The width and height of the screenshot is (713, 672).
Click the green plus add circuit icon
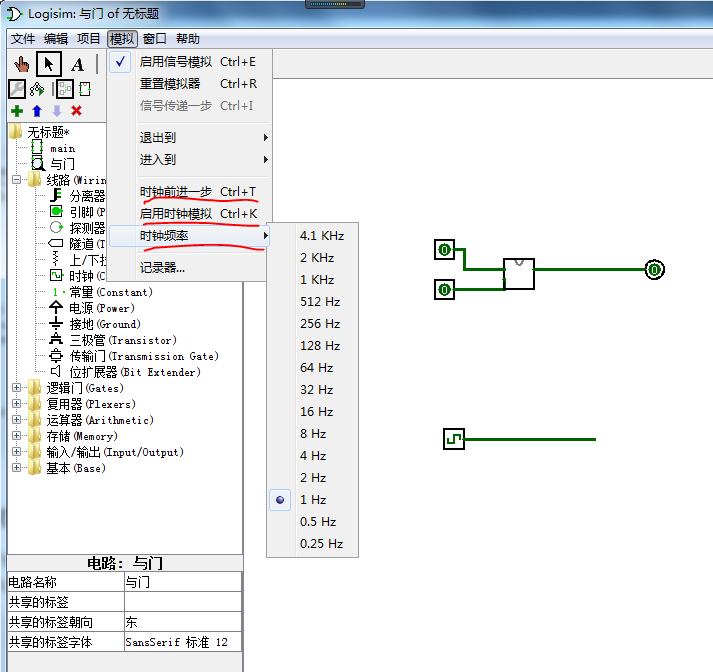pyautogui.click(x=17, y=110)
